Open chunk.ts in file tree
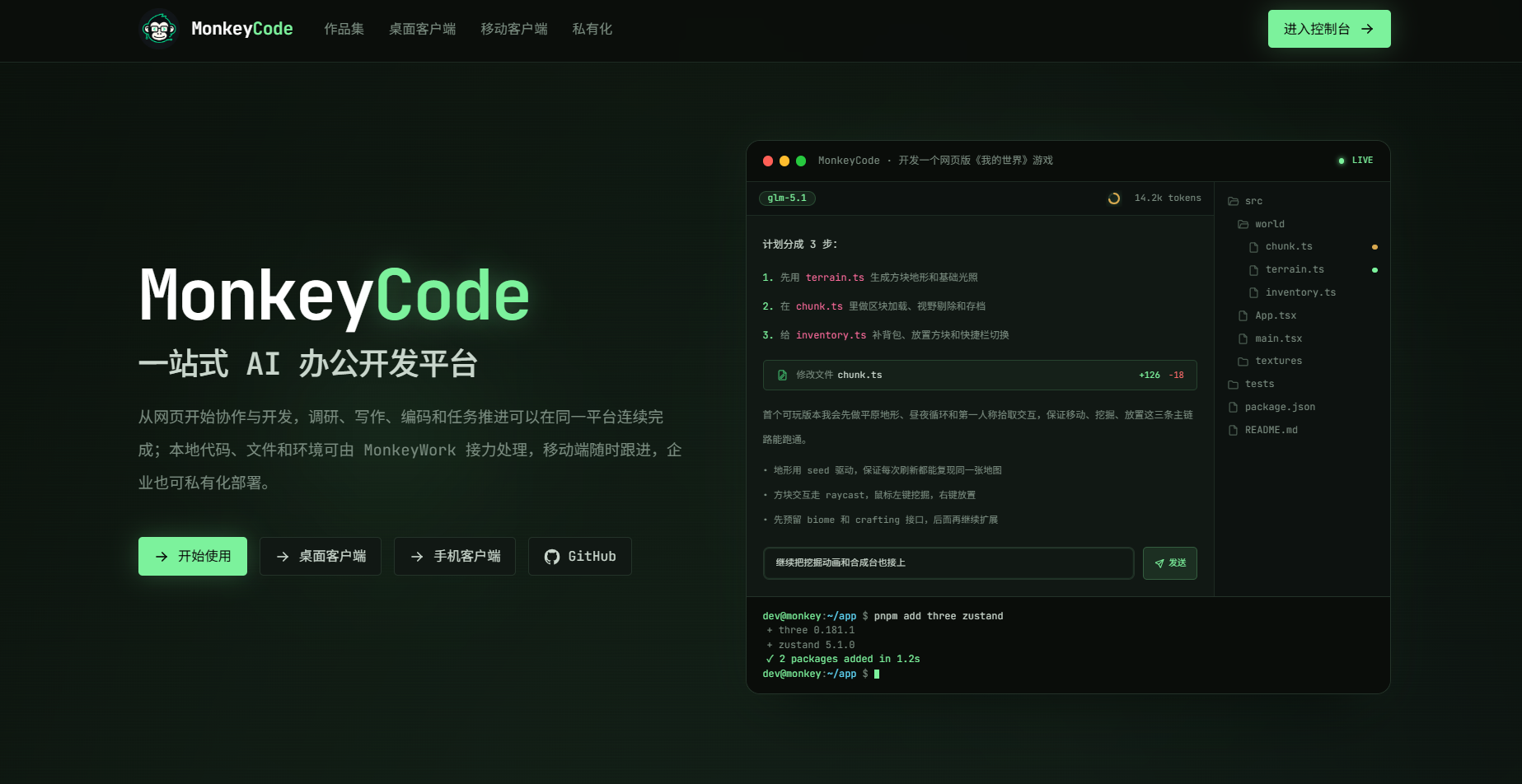The width and height of the screenshot is (1522, 784). click(x=1281, y=247)
